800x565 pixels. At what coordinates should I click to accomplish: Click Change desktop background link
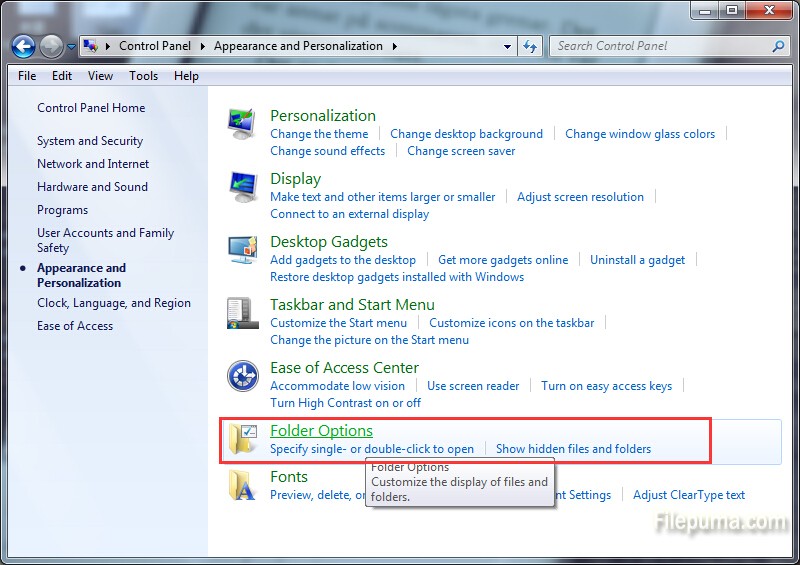pos(466,134)
